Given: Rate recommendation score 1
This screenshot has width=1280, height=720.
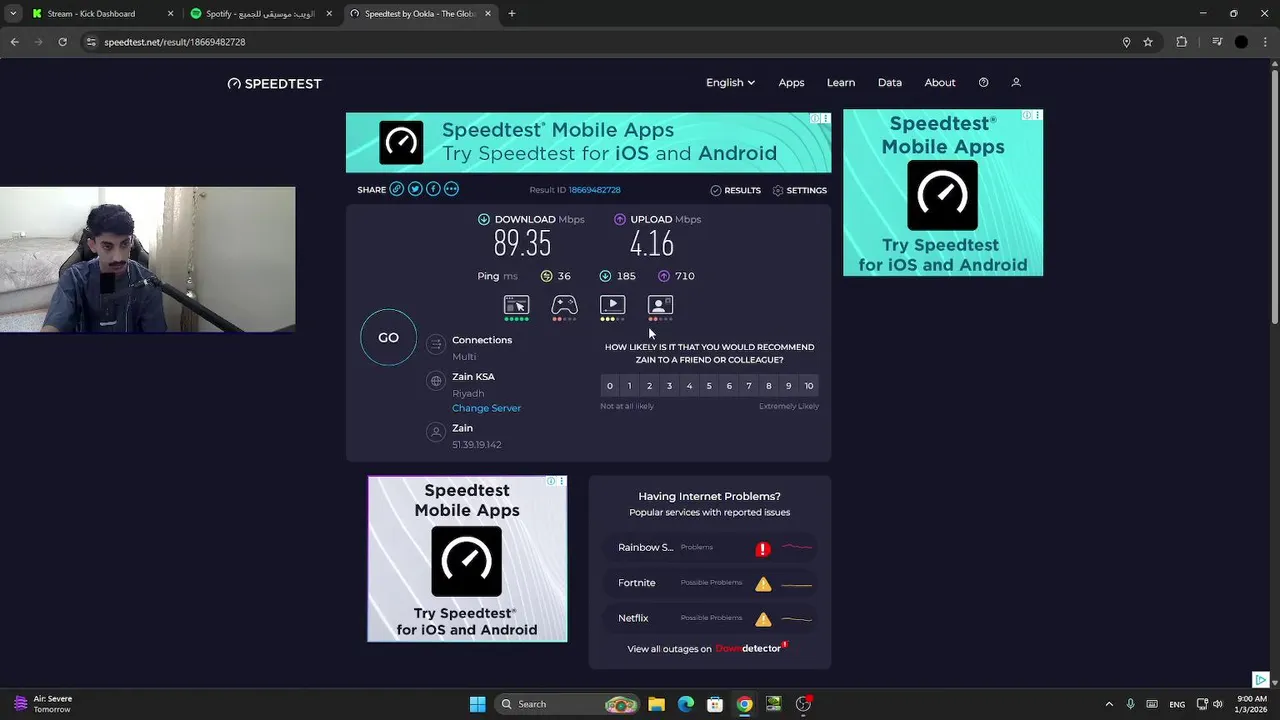Looking at the screenshot, I should point(629,386).
